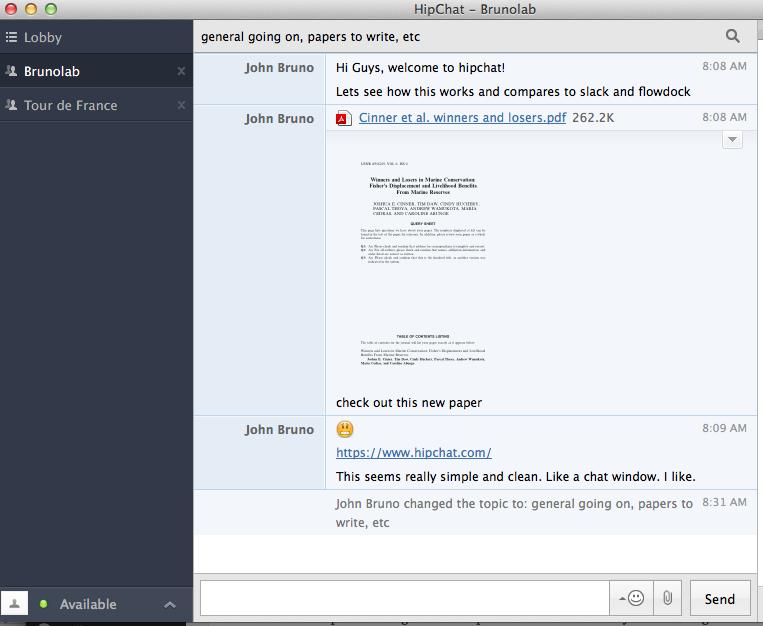
Task: Click the 'check out this new paper' message
Action: click(x=409, y=403)
